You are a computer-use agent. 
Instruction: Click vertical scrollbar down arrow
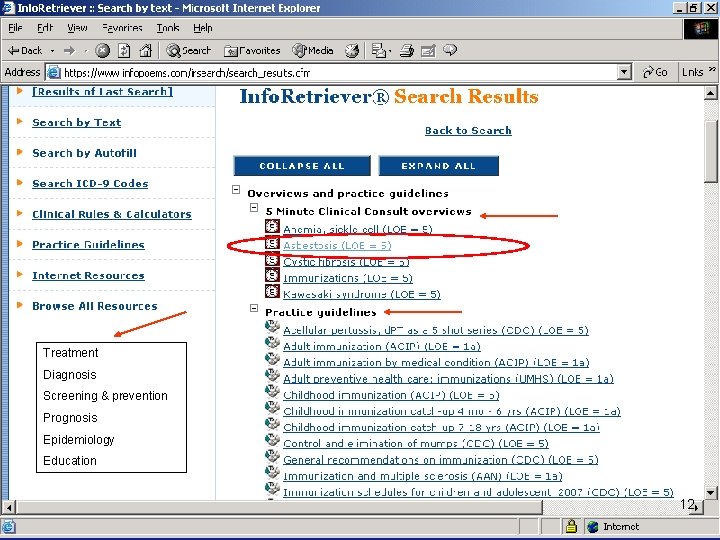710,492
